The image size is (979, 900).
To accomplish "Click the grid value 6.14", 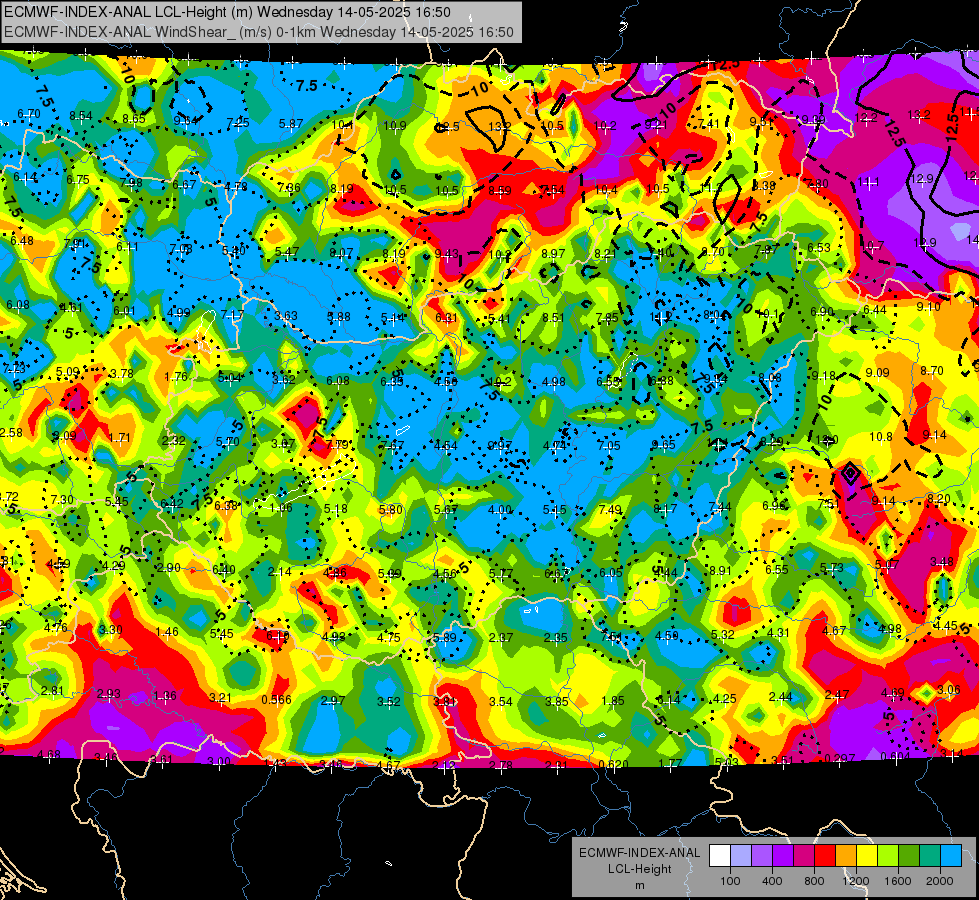I will coord(25,177).
